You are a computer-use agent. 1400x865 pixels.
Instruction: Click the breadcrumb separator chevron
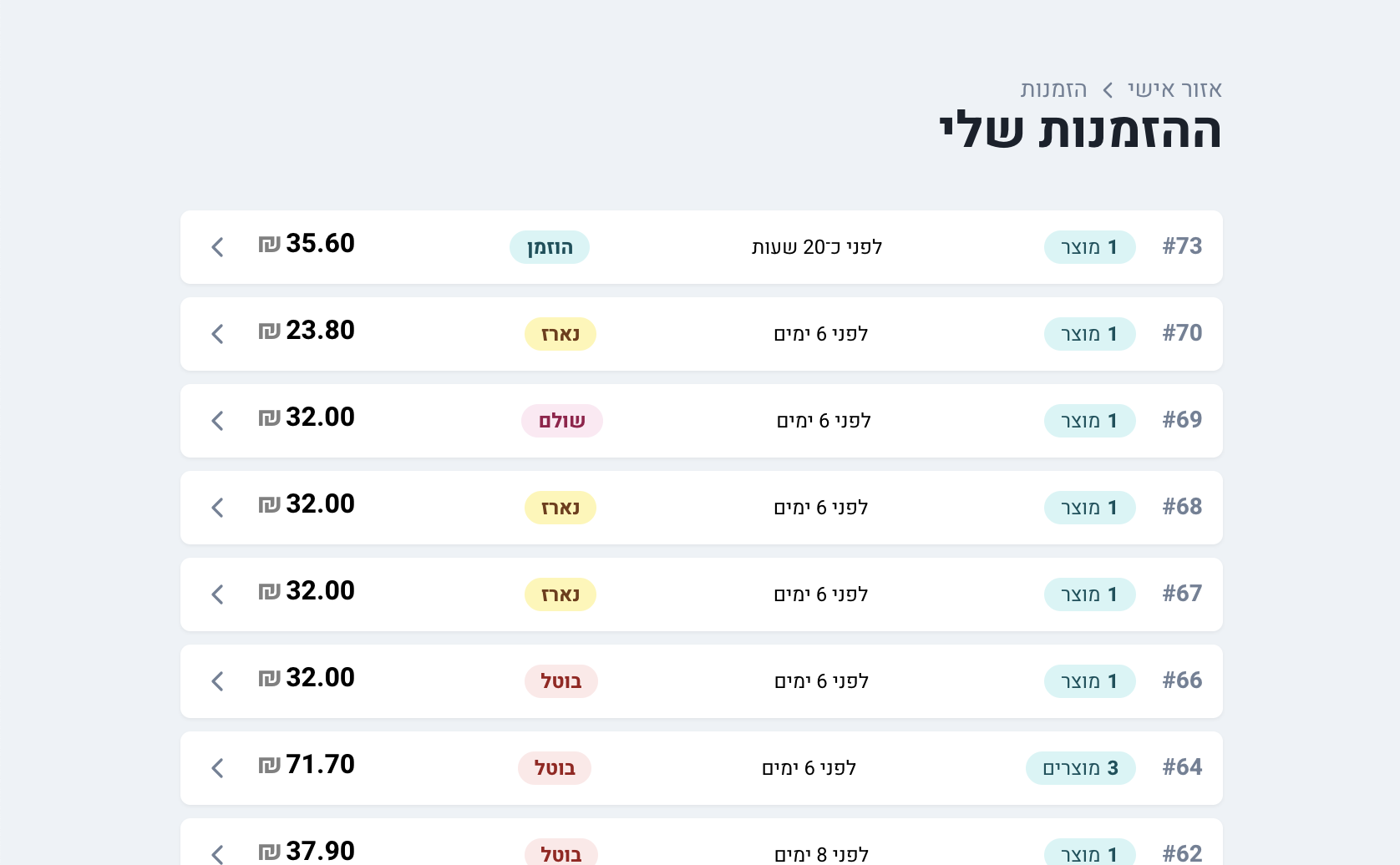tap(1108, 89)
